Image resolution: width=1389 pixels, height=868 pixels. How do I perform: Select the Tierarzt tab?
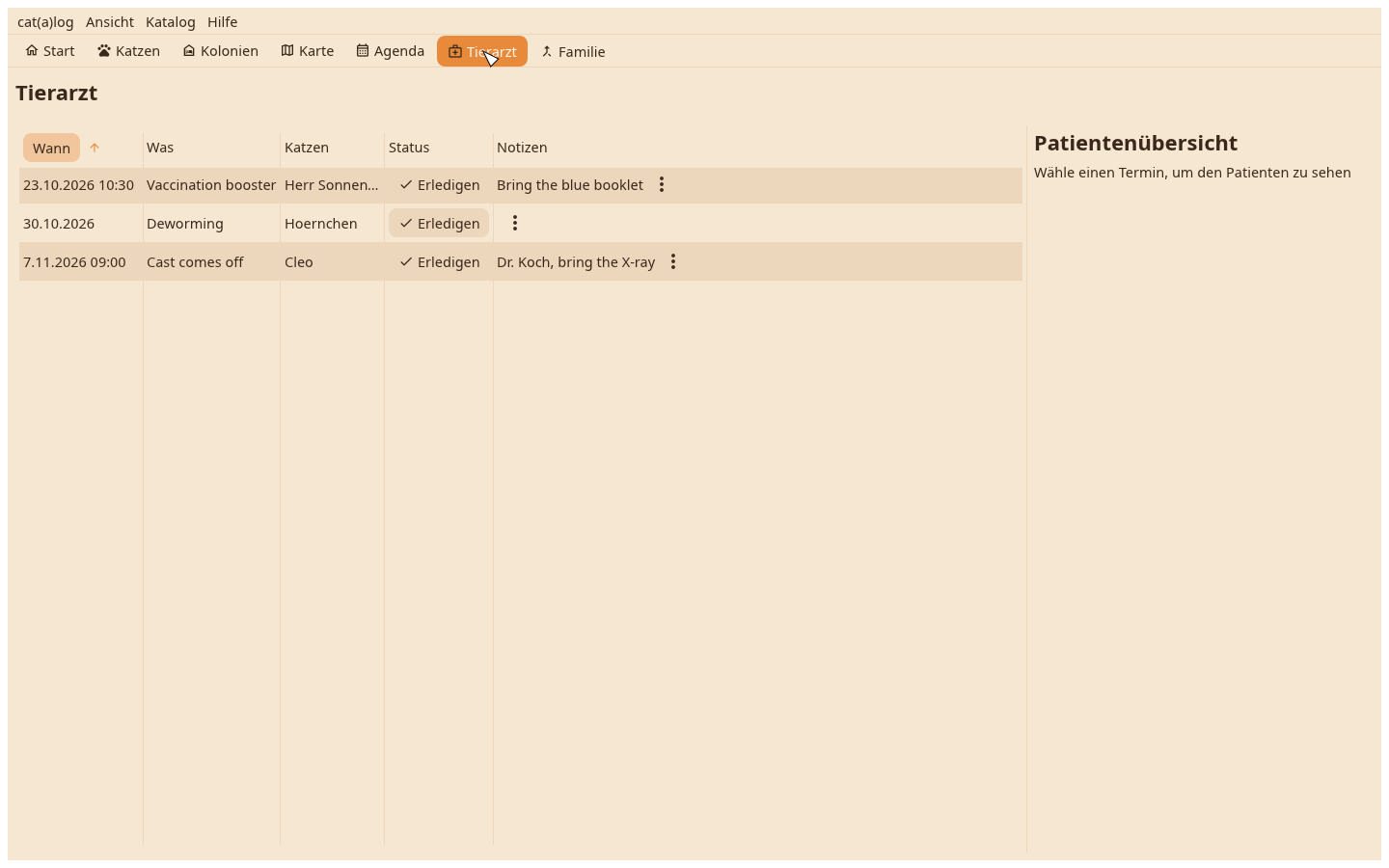point(482,51)
